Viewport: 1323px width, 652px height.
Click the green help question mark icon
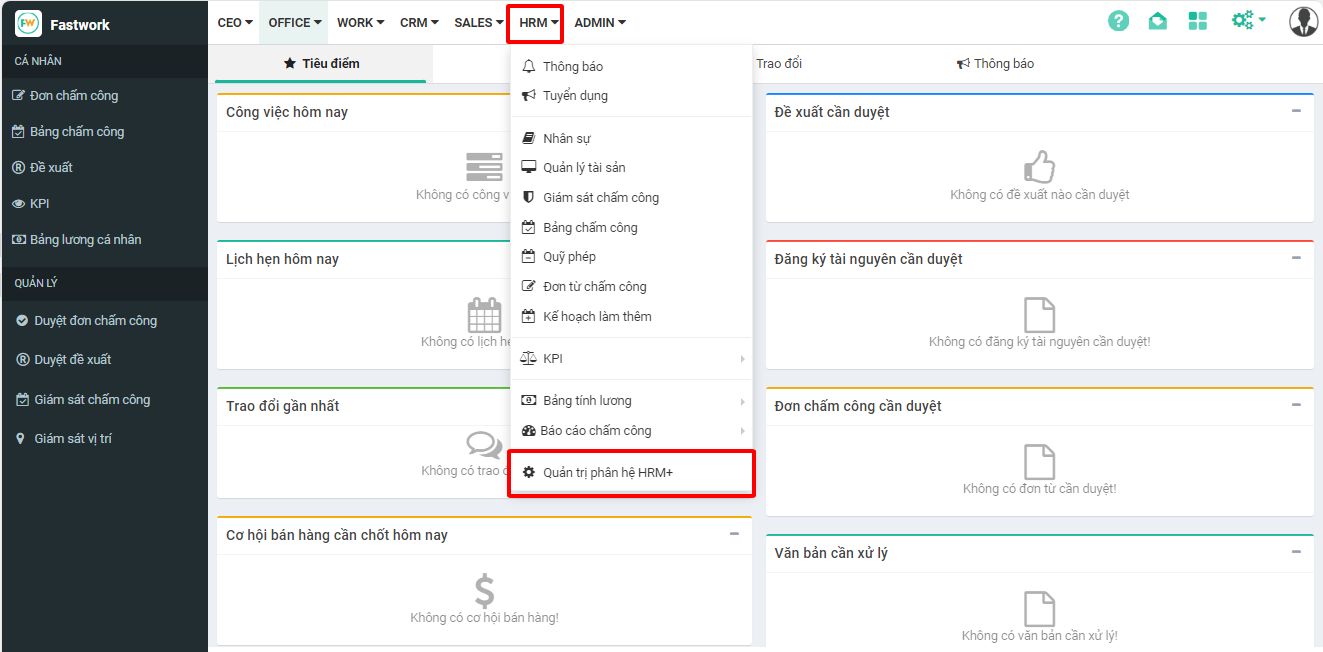pos(1118,21)
